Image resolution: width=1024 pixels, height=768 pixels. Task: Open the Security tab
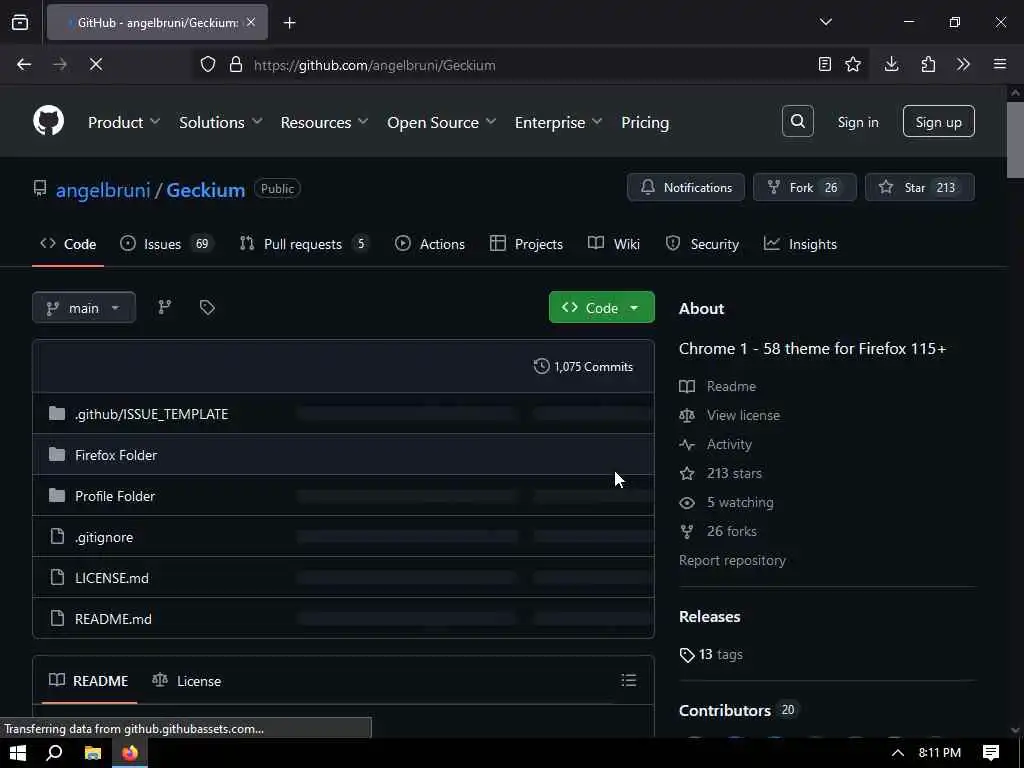tap(702, 244)
